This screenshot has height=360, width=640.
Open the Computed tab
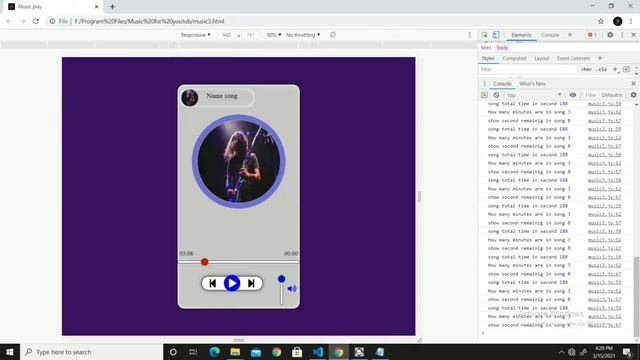pos(514,58)
